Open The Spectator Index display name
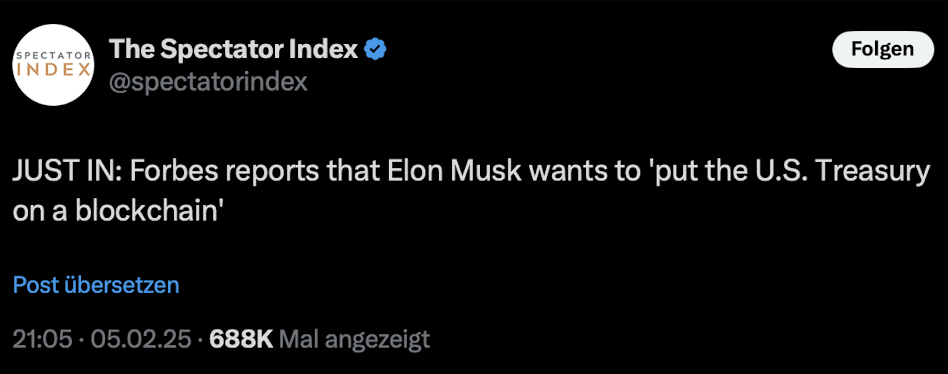The image size is (948, 374). click(233, 50)
